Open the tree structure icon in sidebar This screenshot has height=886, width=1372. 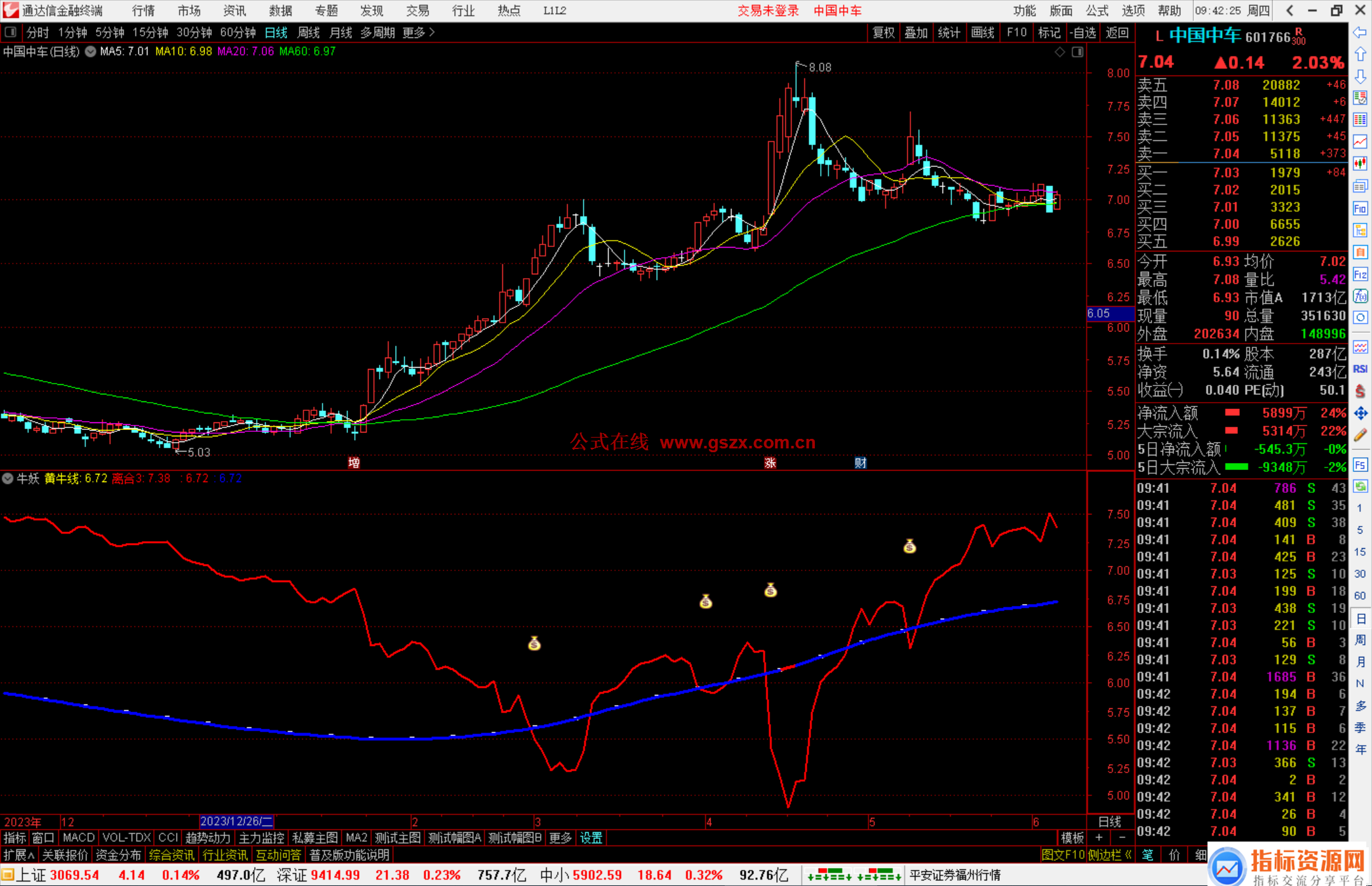(x=1360, y=230)
